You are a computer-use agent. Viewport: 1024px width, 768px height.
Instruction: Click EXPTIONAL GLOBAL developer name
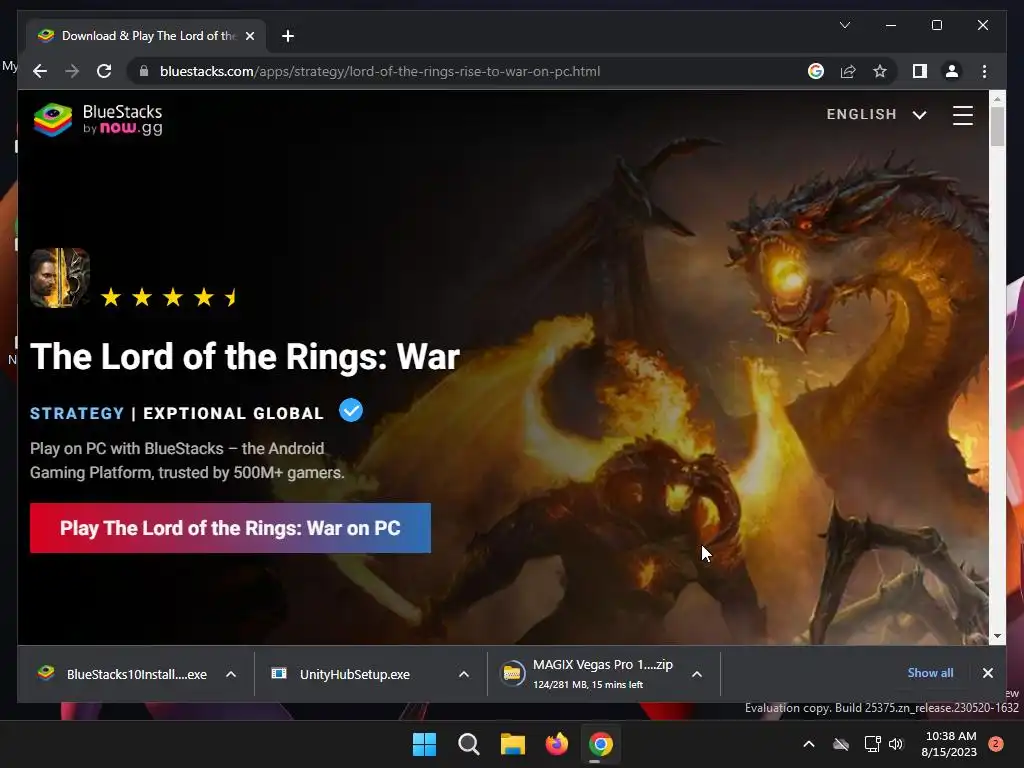click(233, 413)
